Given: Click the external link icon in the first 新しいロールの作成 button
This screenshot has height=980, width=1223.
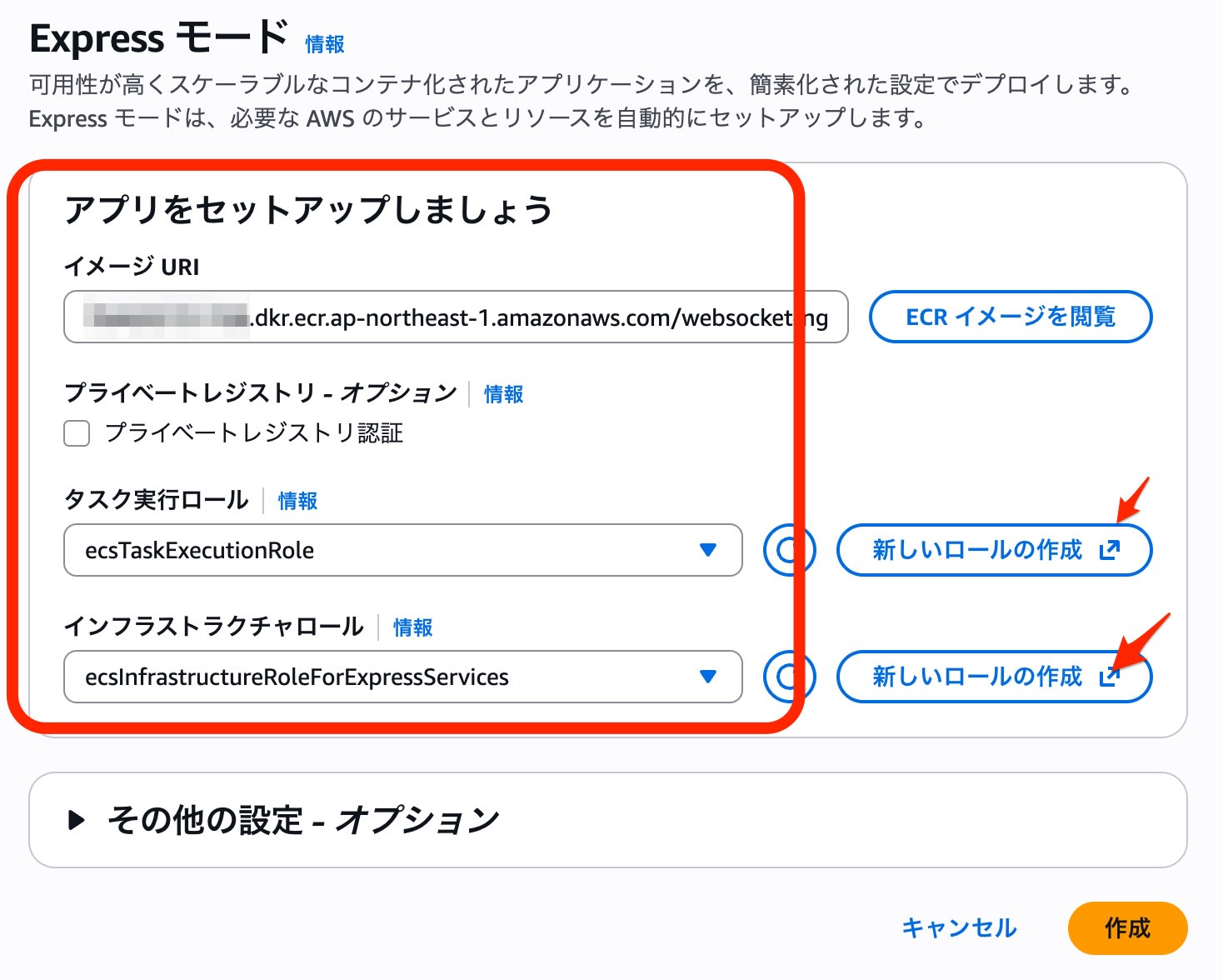Looking at the screenshot, I should [1109, 550].
